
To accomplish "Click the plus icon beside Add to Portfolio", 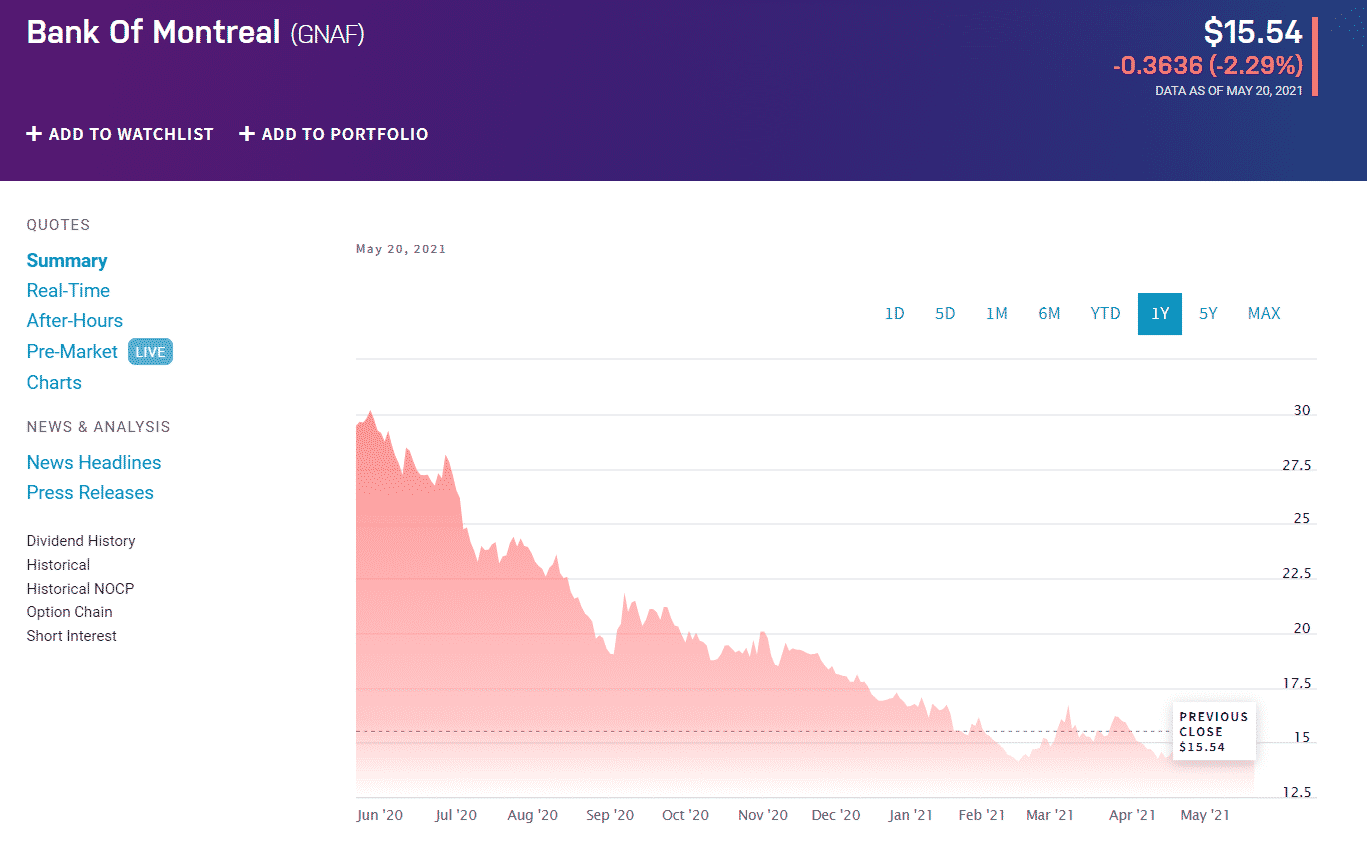I will 247,134.
